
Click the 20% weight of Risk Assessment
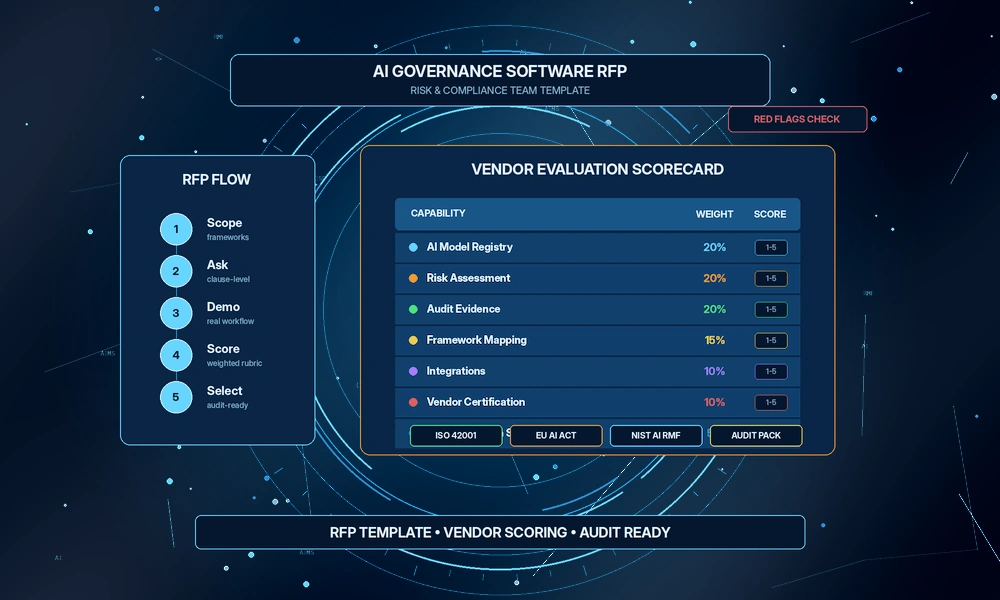714,279
